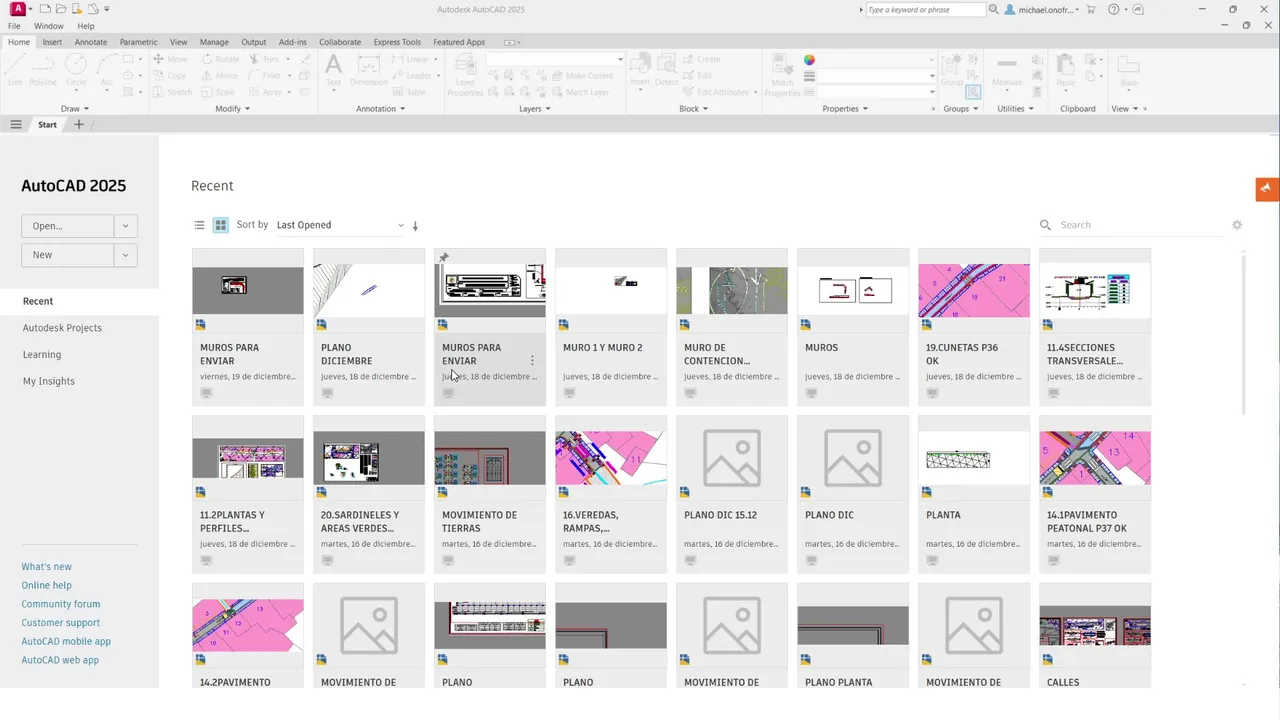
Task: Click the magnifier icon next to keyword search
Action: [994, 9]
